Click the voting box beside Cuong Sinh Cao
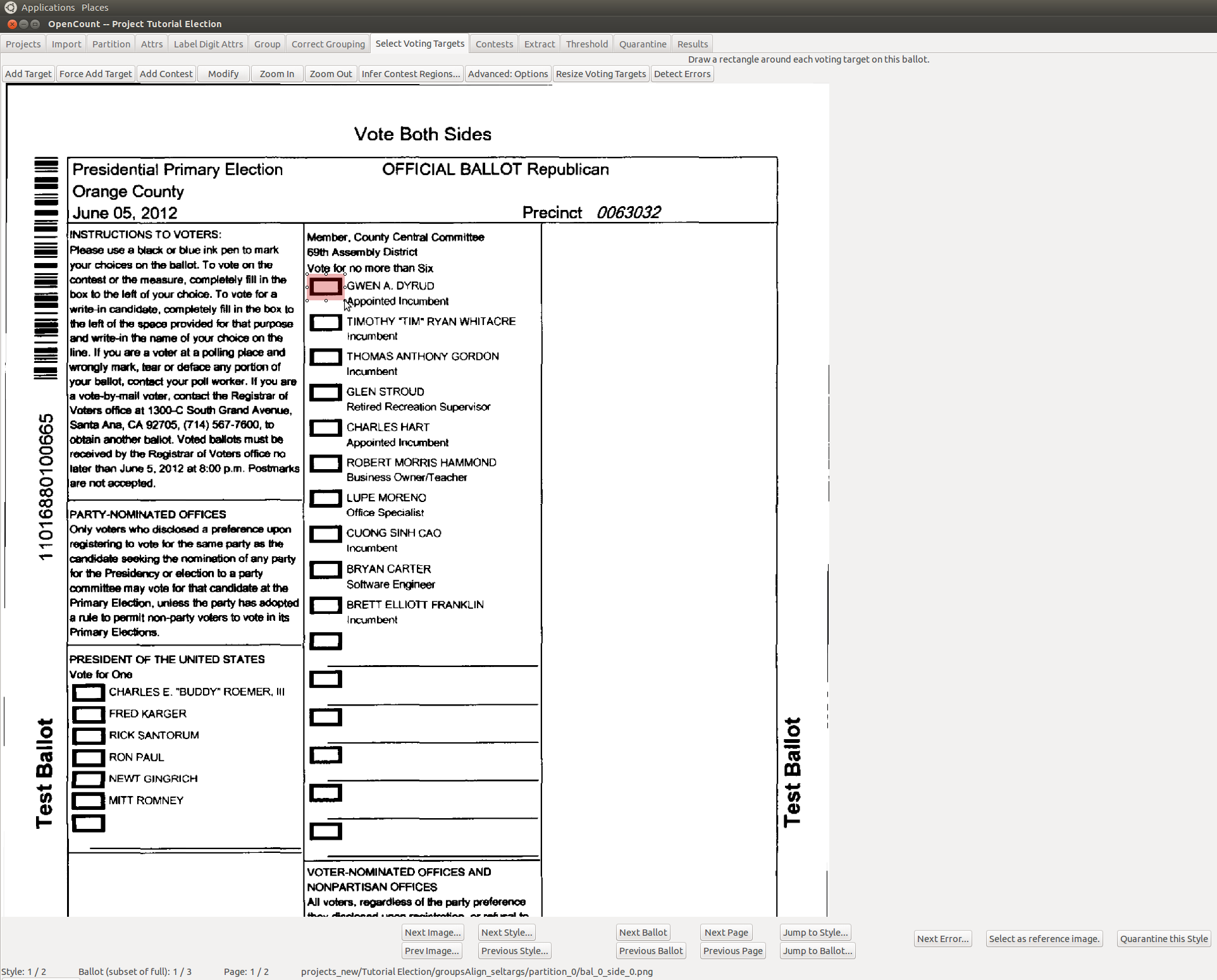 (x=326, y=534)
